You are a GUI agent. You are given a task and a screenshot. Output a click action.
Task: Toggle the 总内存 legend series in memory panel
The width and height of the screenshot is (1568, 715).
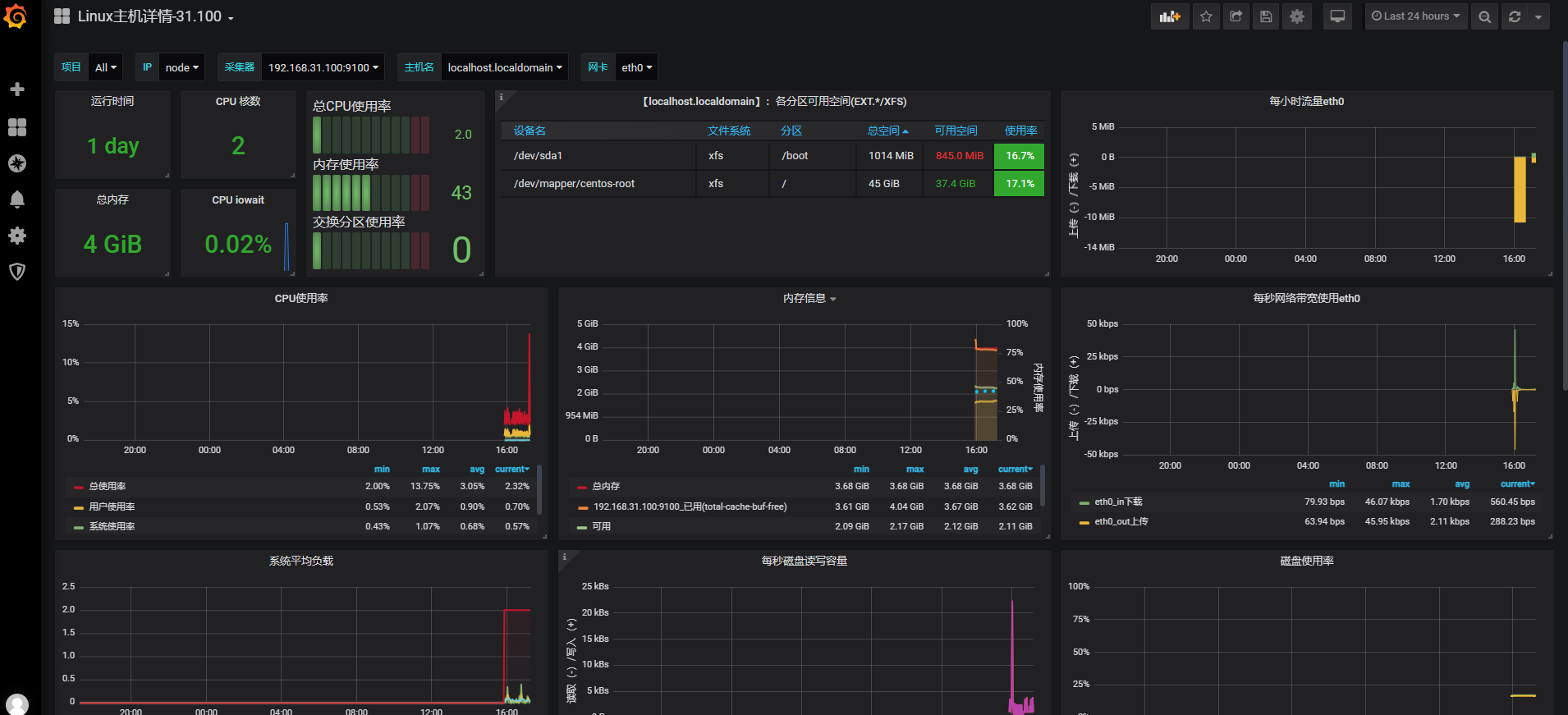[606, 487]
